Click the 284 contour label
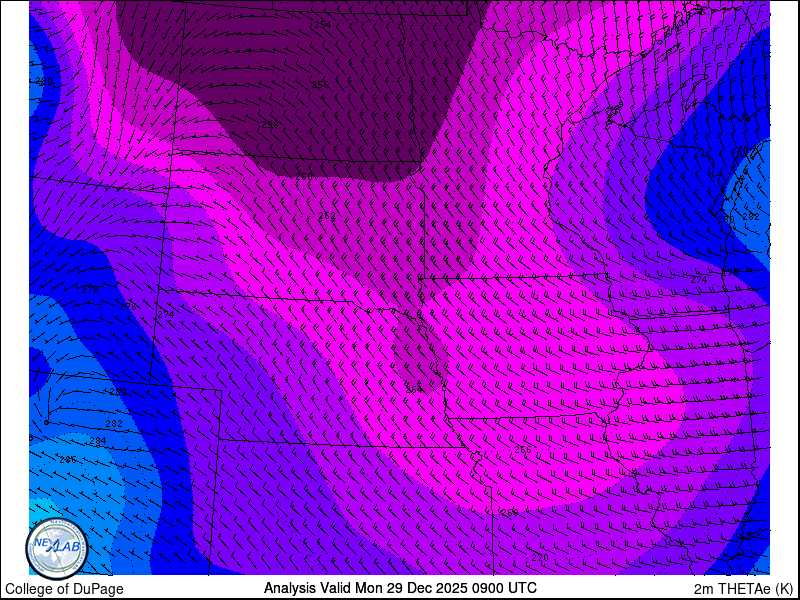 pyautogui.click(x=98, y=441)
